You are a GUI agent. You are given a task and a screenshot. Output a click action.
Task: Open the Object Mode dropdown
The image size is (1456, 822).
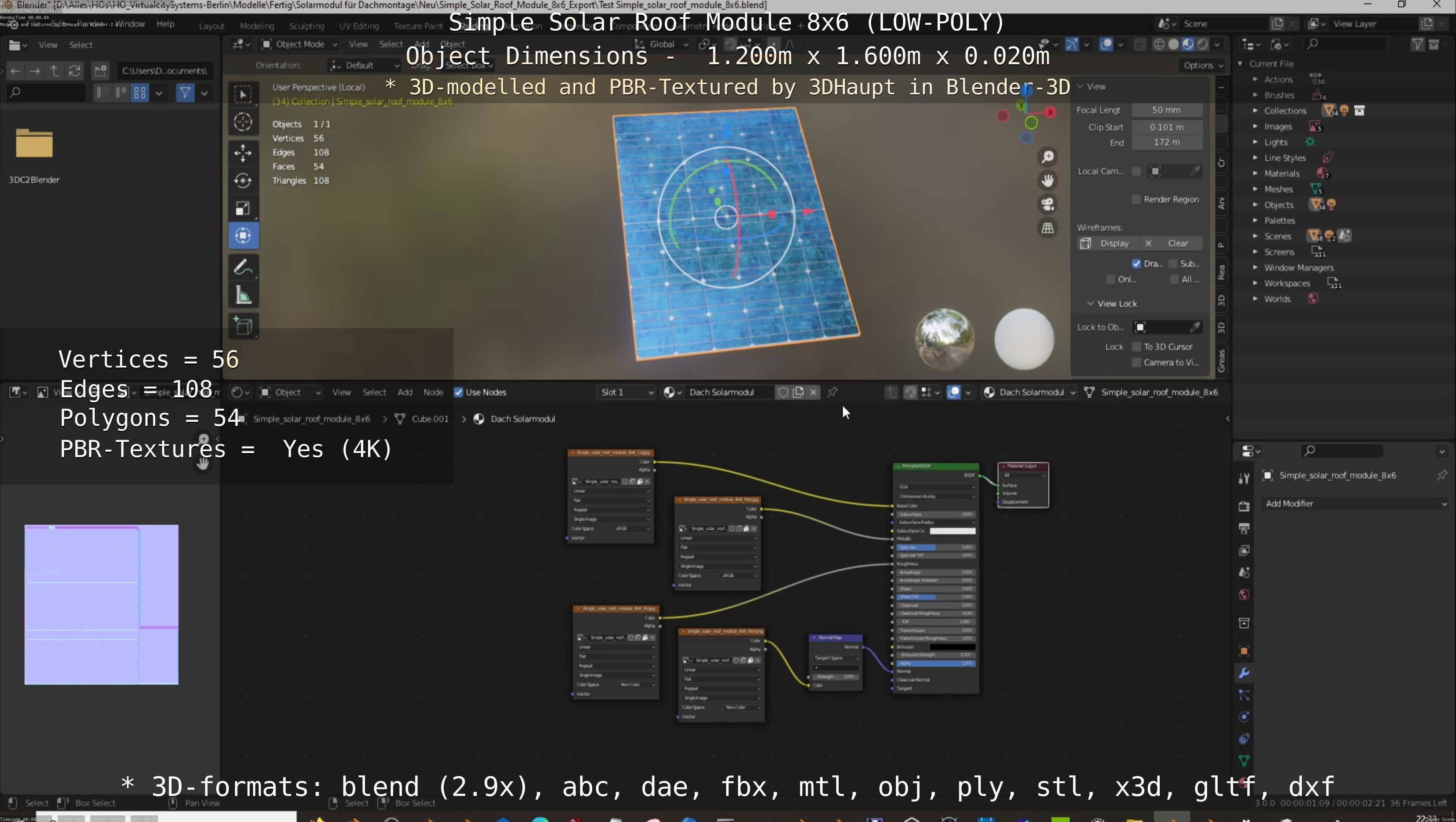300,44
